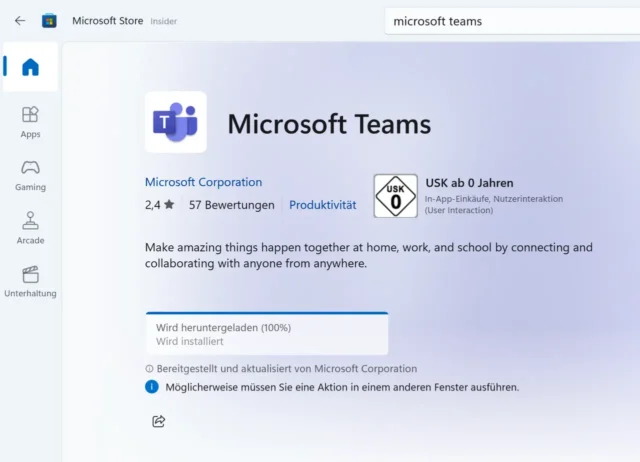Open the Unterhaltung section in sidebar
The image size is (640, 462).
pos(30,282)
